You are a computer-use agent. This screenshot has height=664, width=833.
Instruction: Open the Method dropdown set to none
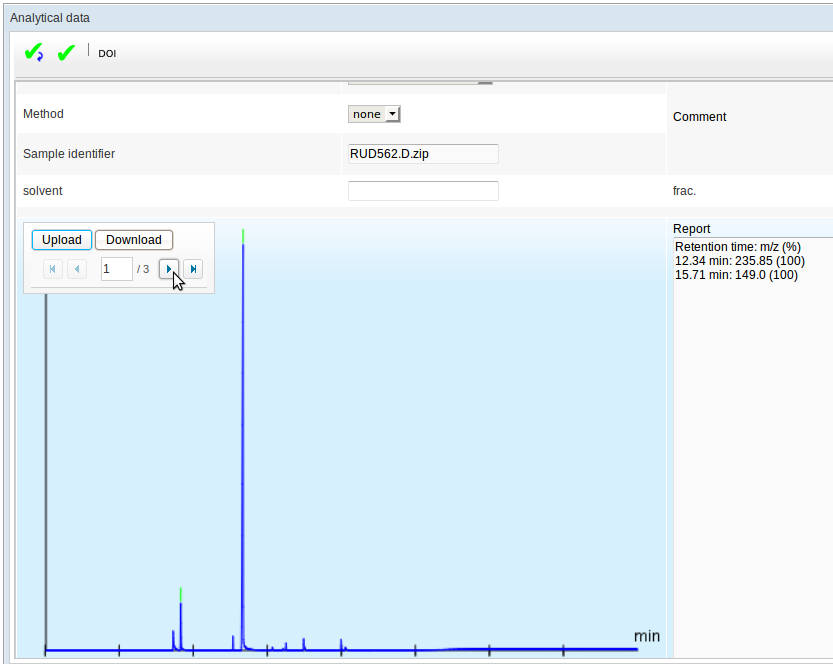374,114
